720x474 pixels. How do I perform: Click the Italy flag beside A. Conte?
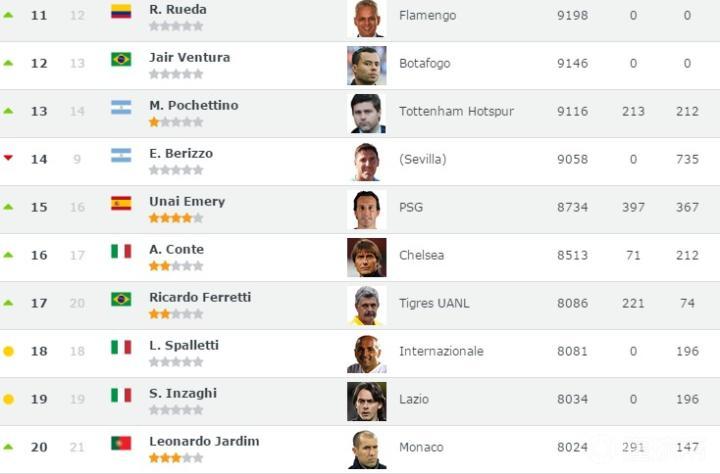pyautogui.click(x=121, y=251)
